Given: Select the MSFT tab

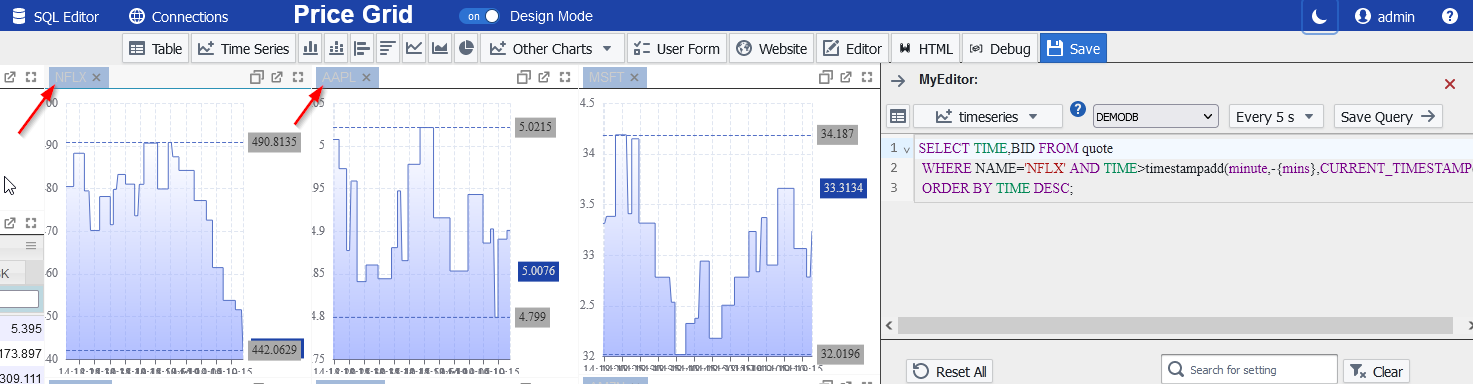Looking at the screenshot, I should pyautogui.click(x=607, y=77).
